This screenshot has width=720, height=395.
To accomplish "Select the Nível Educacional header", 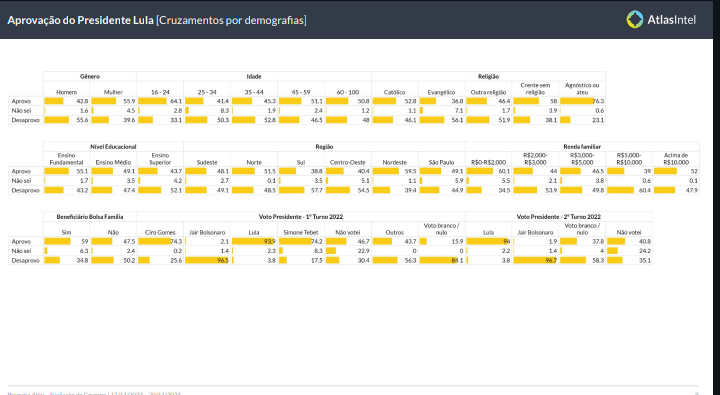I will [x=113, y=147].
